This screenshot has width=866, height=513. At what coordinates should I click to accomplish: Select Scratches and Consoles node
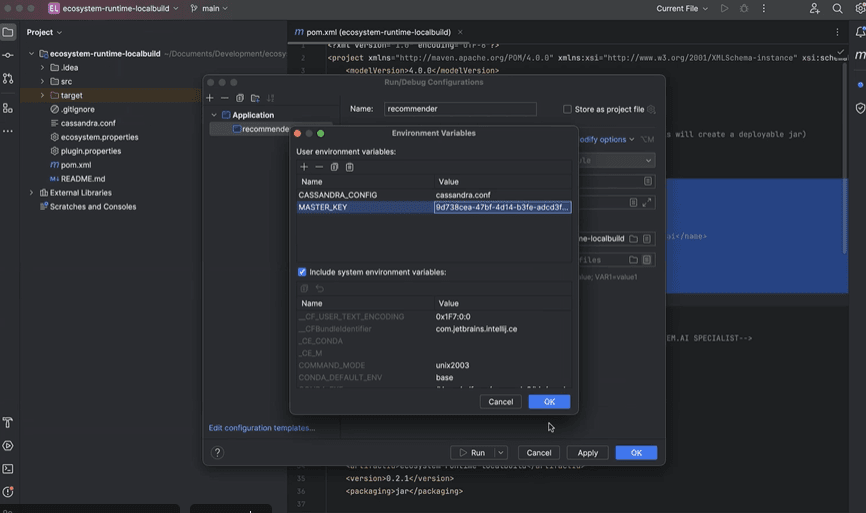point(93,206)
